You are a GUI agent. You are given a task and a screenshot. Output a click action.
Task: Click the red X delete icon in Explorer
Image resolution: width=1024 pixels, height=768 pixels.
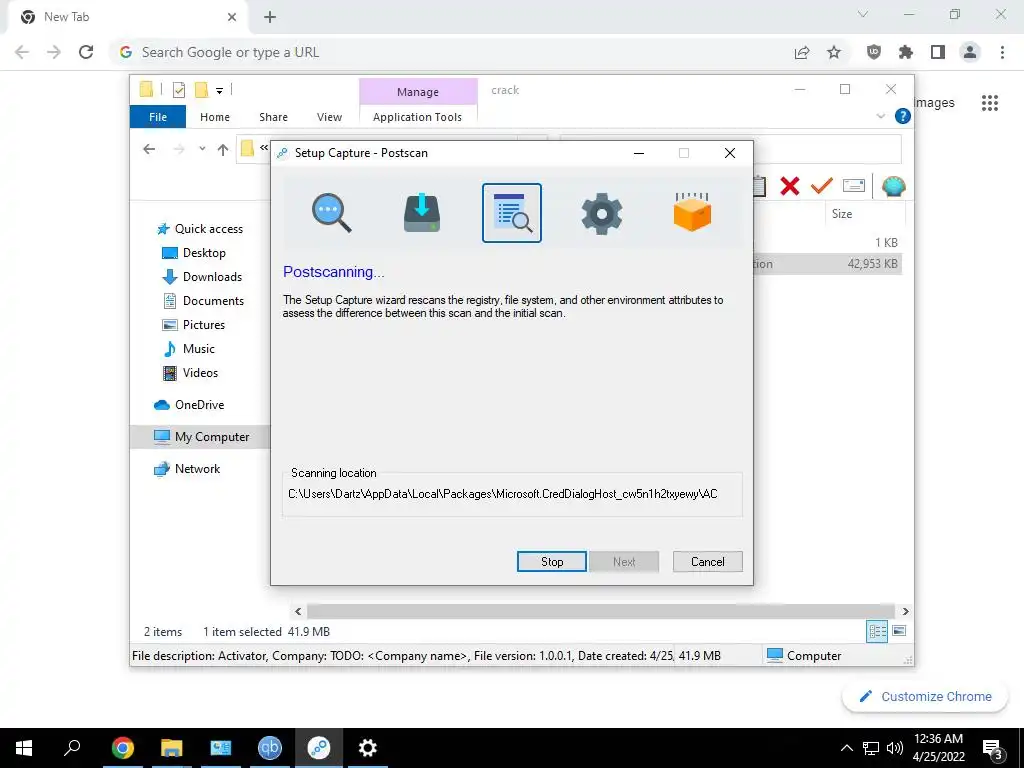coord(790,186)
